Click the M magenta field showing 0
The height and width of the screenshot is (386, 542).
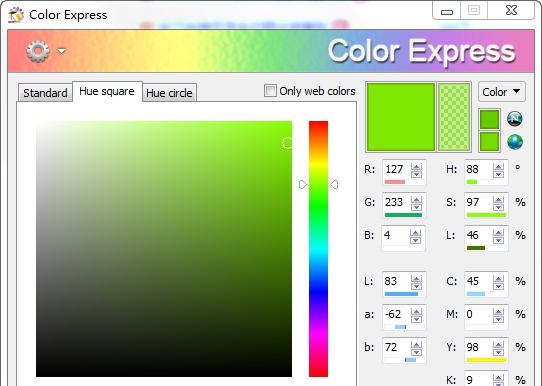(x=478, y=314)
